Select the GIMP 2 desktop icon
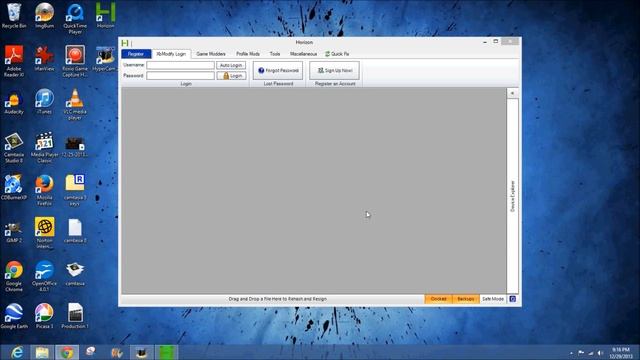Screen dimensions: 640x360 point(14,231)
